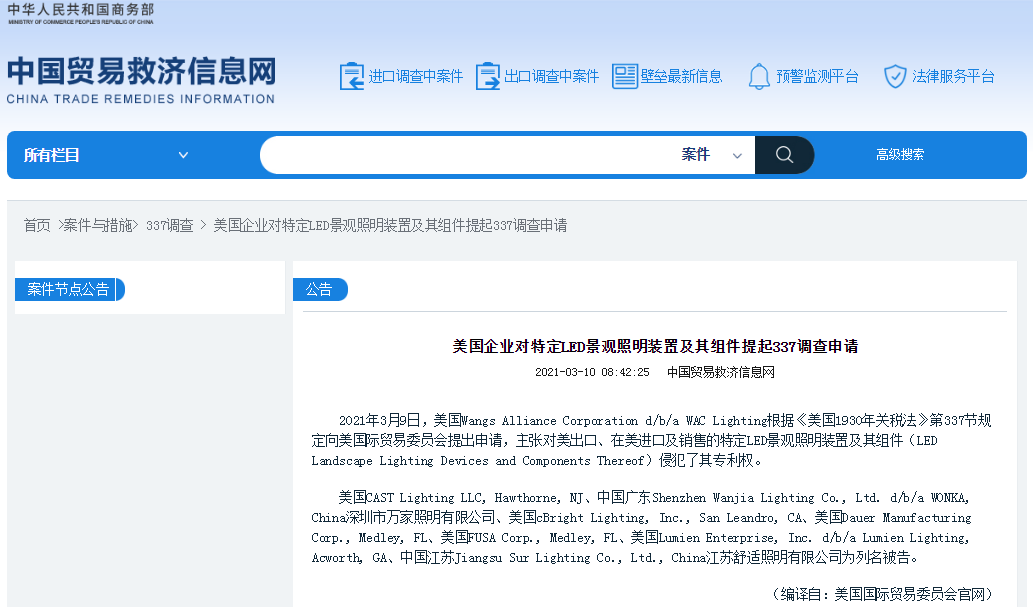Click the chevron beside 所有栏目
The width and height of the screenshot is (1033, 607).
183,155
